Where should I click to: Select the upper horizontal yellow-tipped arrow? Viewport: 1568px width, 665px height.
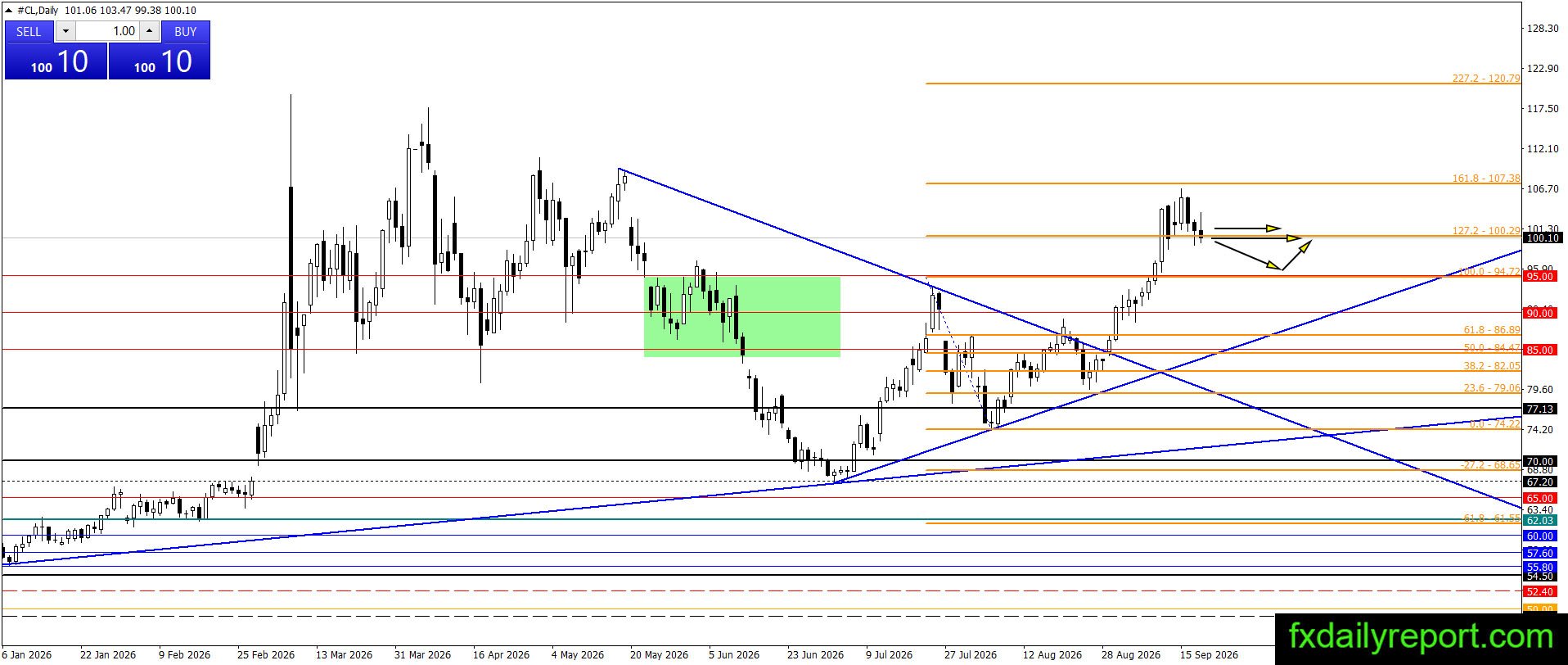pos(1246,228)
